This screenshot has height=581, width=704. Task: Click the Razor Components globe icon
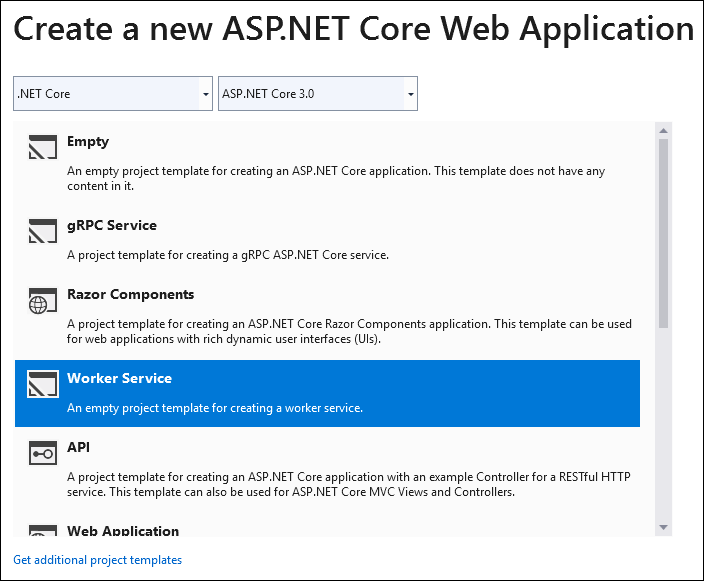(43, 300)
